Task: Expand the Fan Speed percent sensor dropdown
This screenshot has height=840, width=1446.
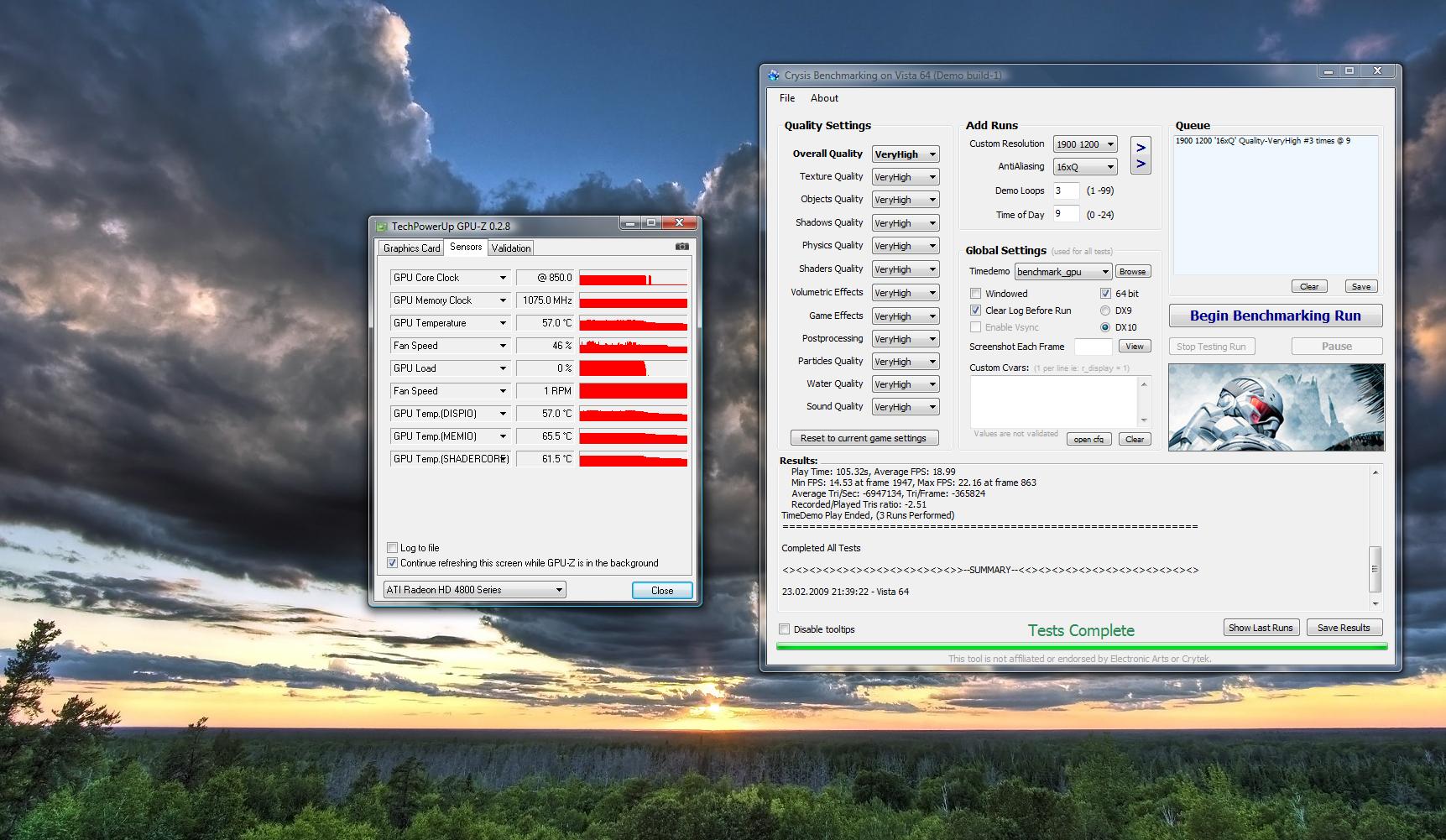Action: pyautogui.click(x=451, y=346)
